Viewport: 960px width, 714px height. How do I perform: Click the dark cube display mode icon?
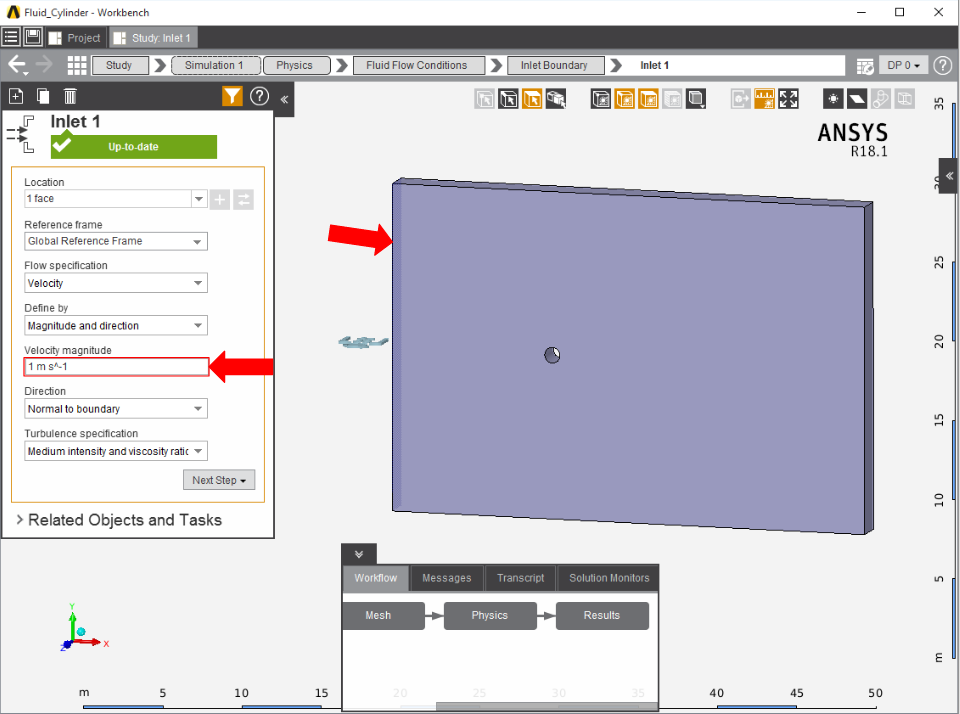click(601, 99)
